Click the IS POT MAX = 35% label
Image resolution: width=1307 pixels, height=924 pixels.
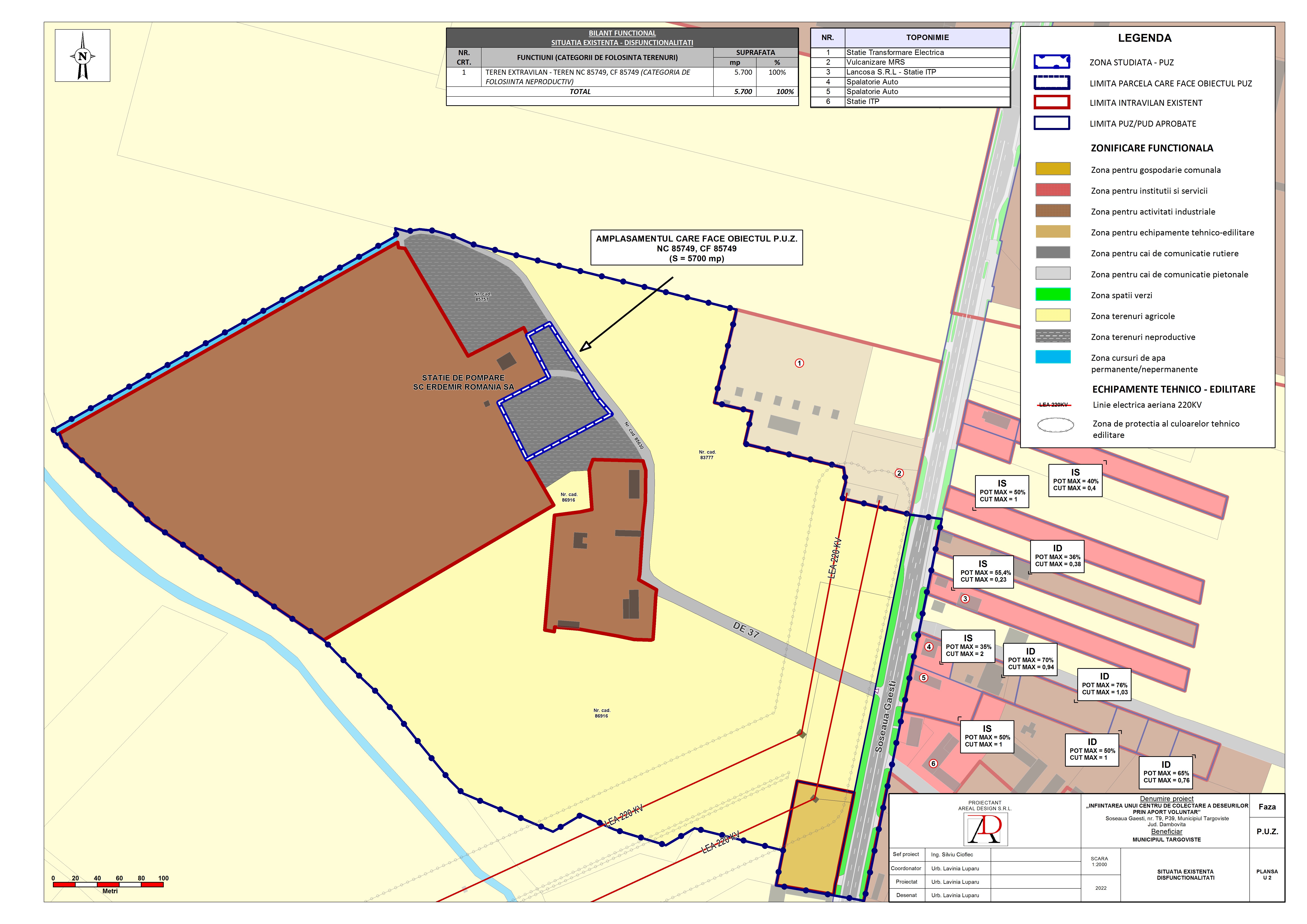pyautogui.click(x=968, y=646)
